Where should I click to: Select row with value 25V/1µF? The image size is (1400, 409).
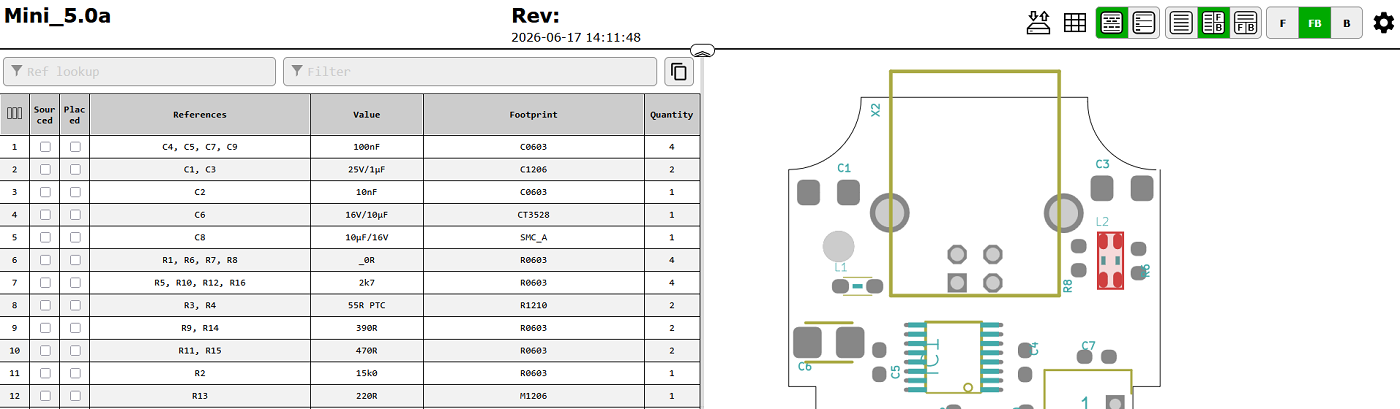[350, 170]
